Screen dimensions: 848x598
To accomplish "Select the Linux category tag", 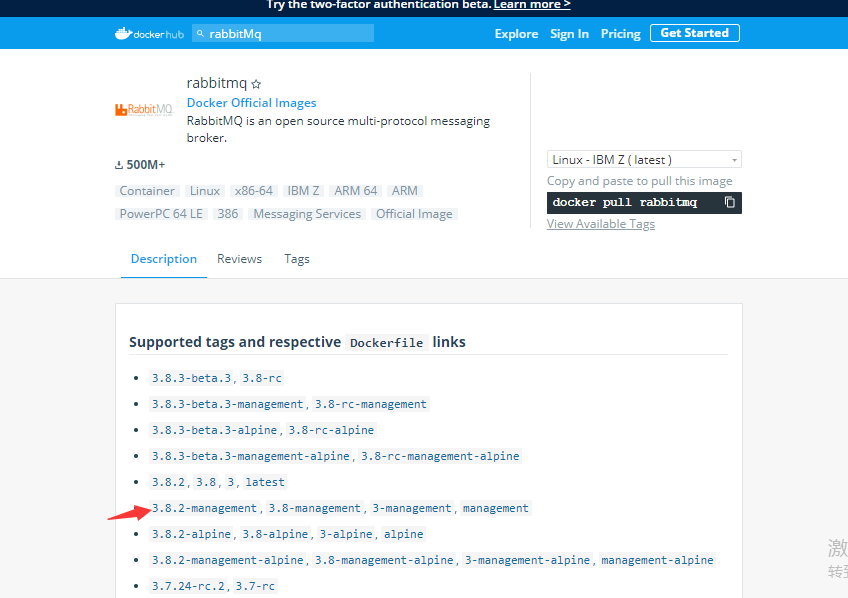I will pyautogui.click(x=204, y=191).
